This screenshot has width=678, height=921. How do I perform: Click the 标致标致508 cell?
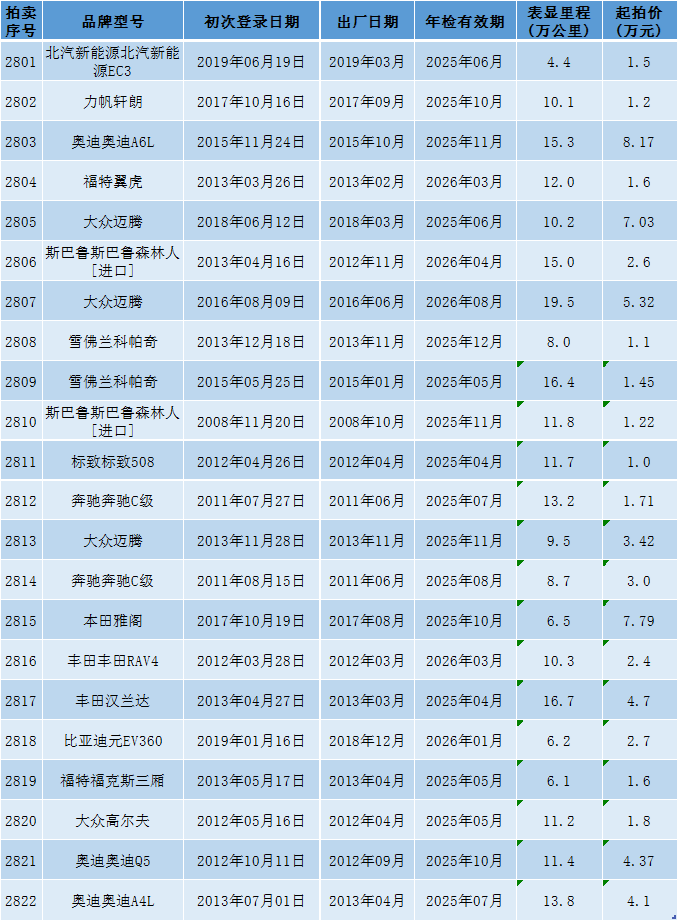click(x=113, y=461)
